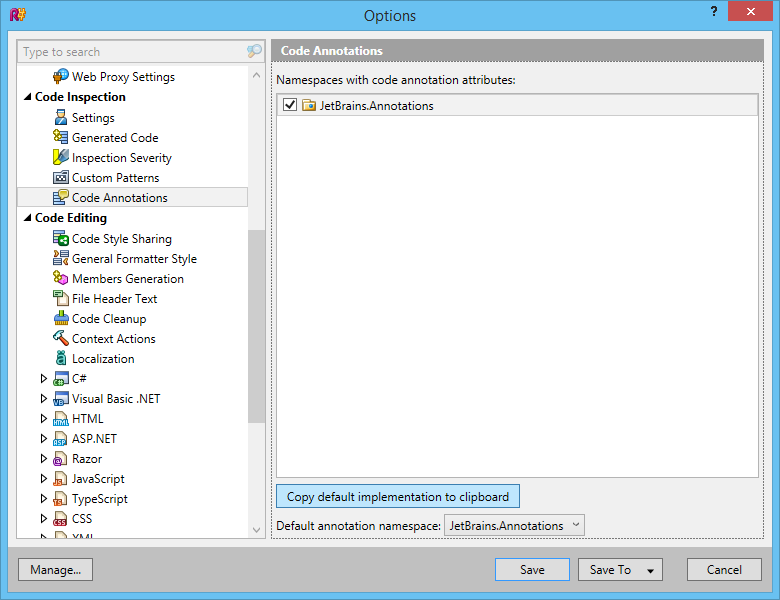Collapse the Code Inspection section

point(28,97)
